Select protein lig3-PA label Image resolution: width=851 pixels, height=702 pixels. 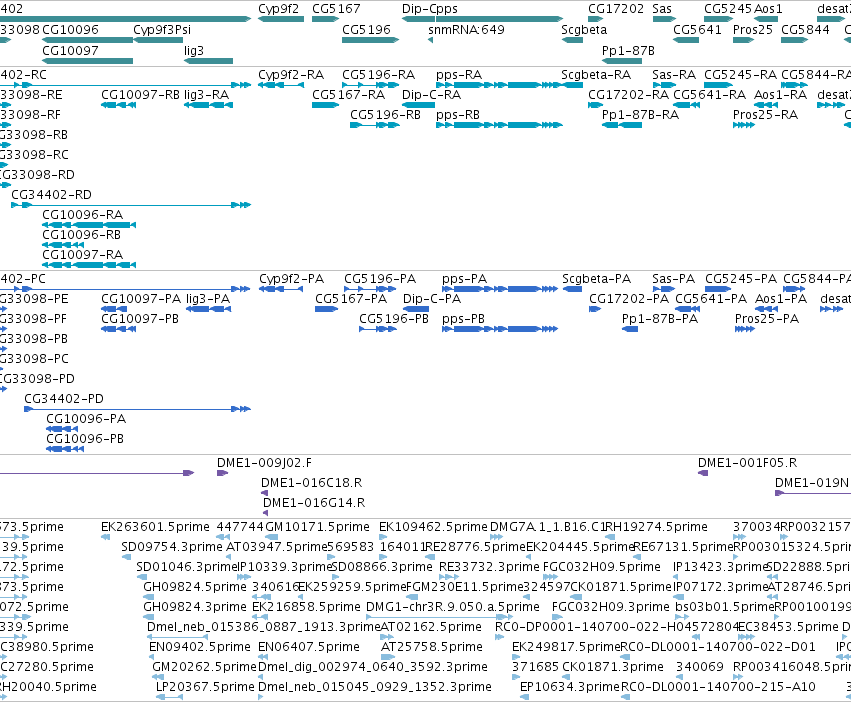click(208, 299)
